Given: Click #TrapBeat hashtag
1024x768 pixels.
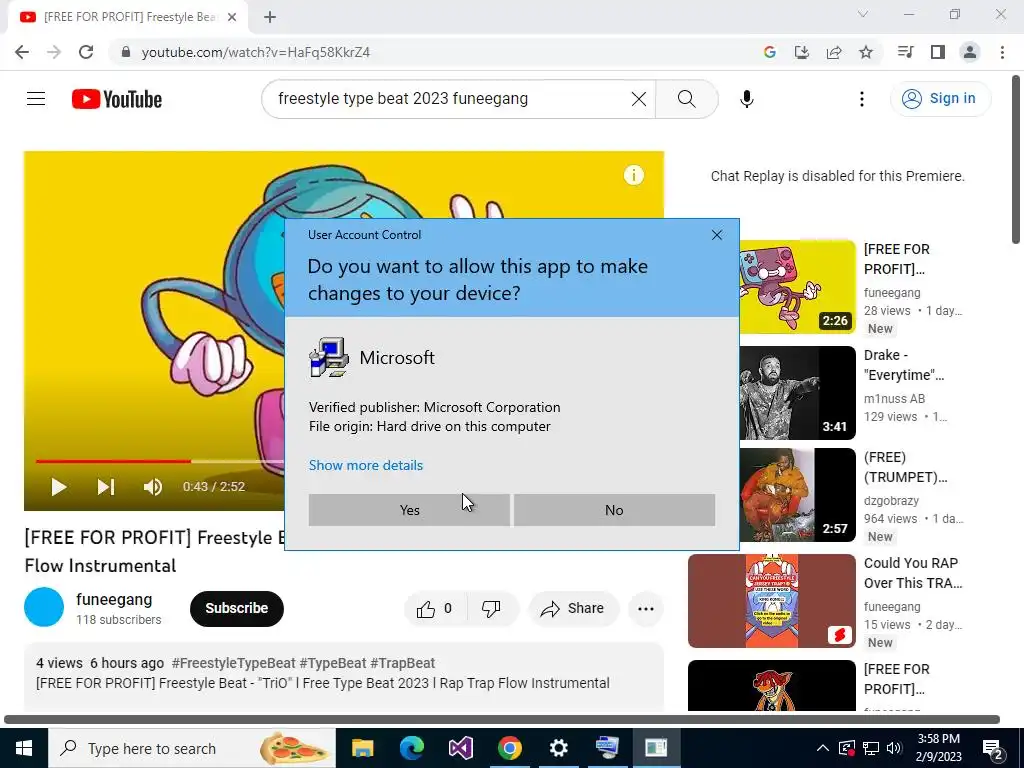Looking at the screenshot, I should click(x=402, y=663).
